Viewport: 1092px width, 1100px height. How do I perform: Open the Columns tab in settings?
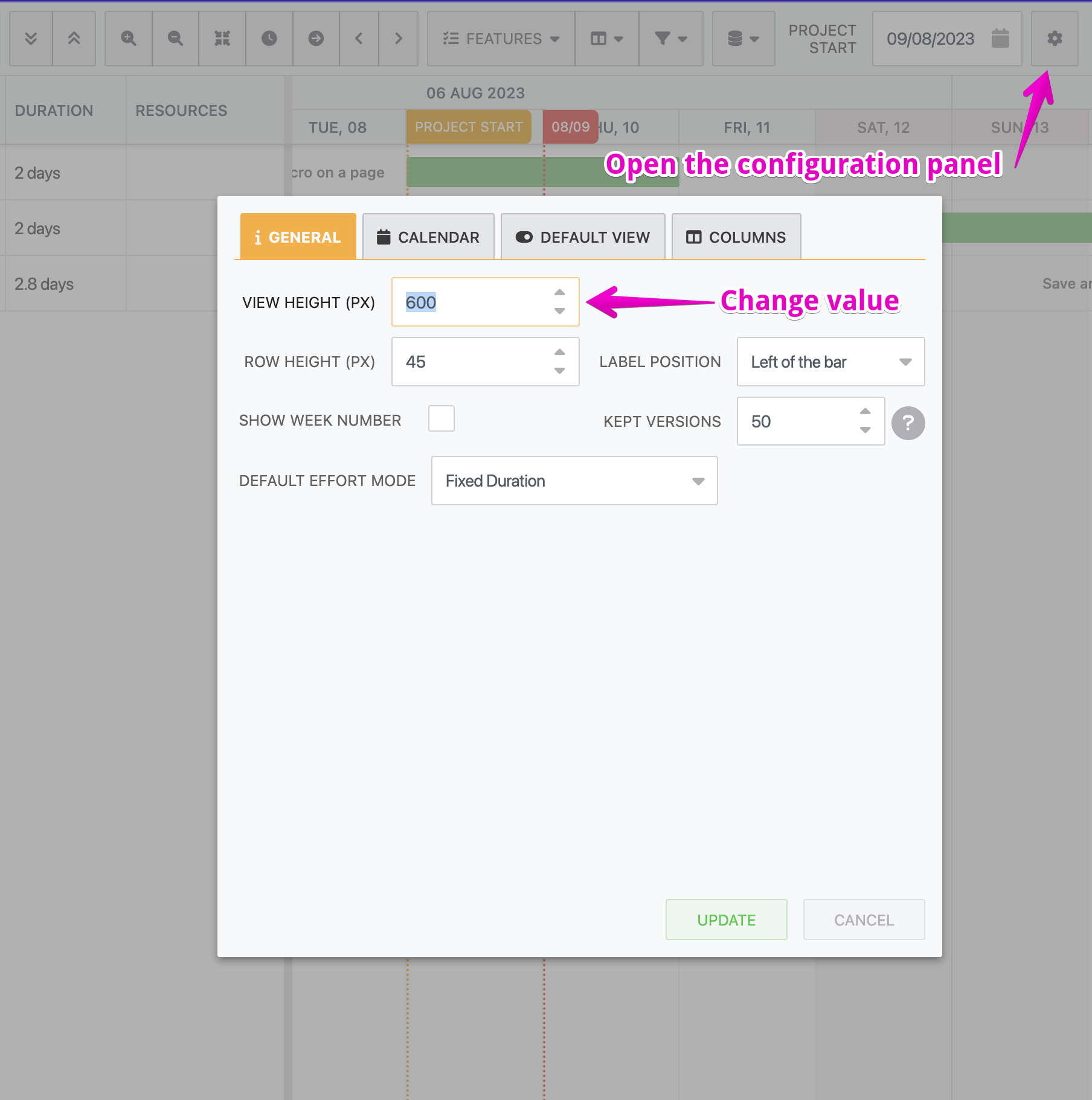click(x=736, y=236)
